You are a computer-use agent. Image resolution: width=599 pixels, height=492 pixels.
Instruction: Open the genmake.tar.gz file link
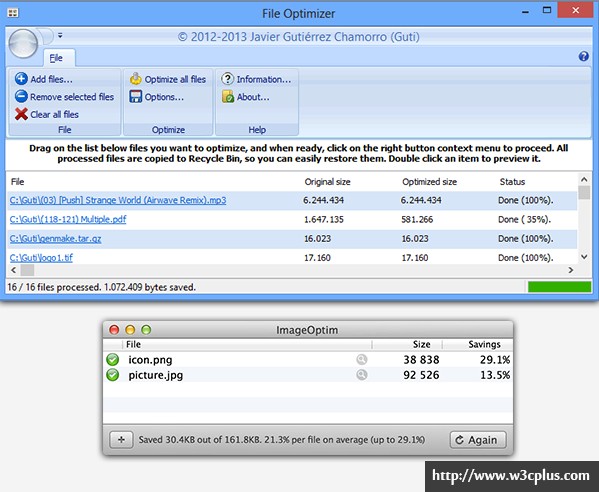click(x=55, y=239)
